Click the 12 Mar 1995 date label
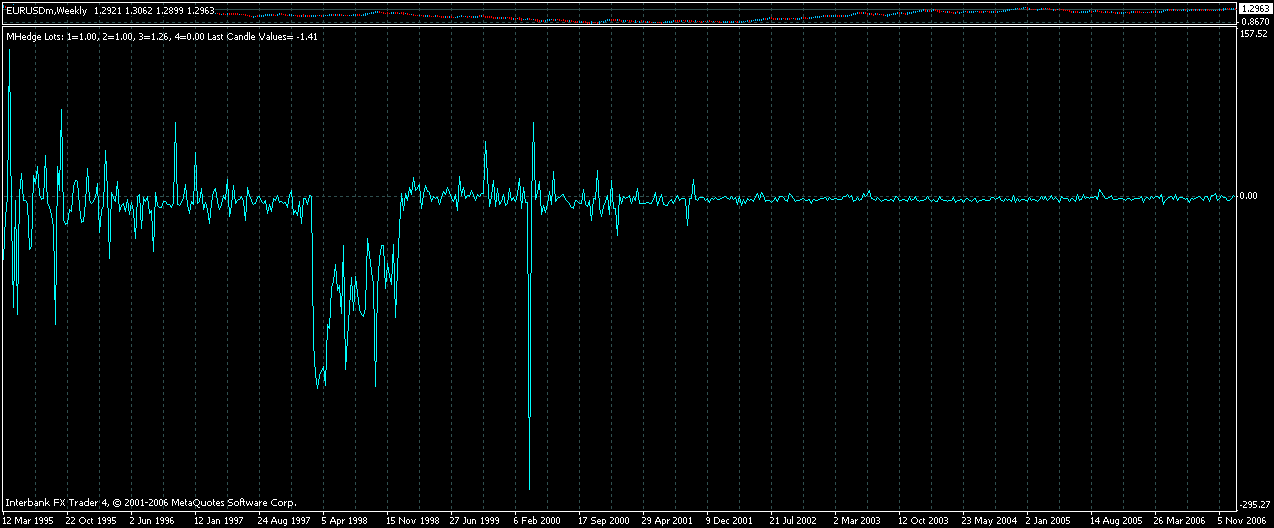The height and width of the screenshot is (528, 1274). point(28,520)
